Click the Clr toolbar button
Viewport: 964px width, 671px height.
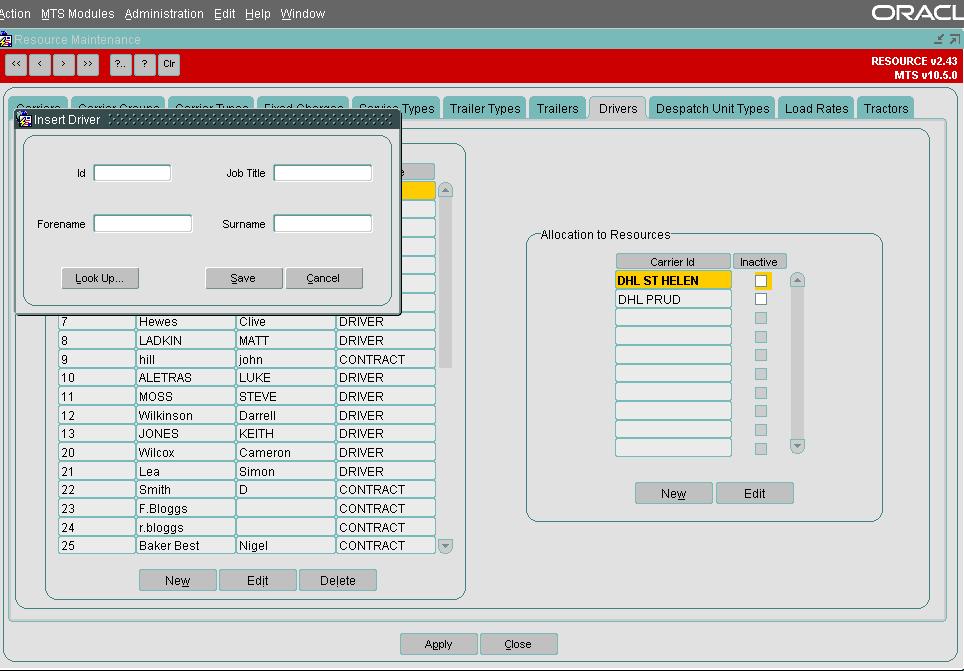point(169,64)
